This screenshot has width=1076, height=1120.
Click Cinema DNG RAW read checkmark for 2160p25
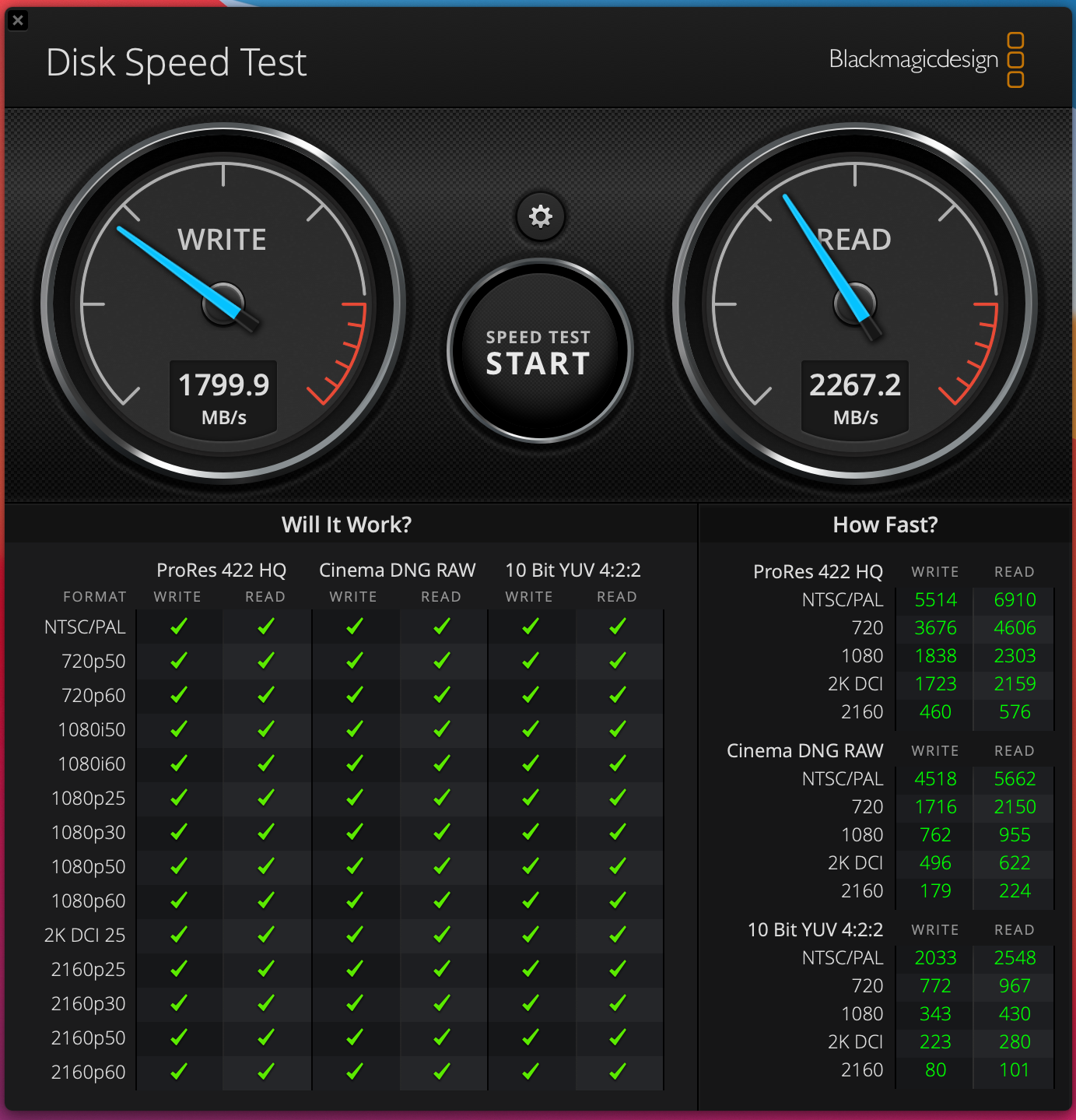point(442,969)
